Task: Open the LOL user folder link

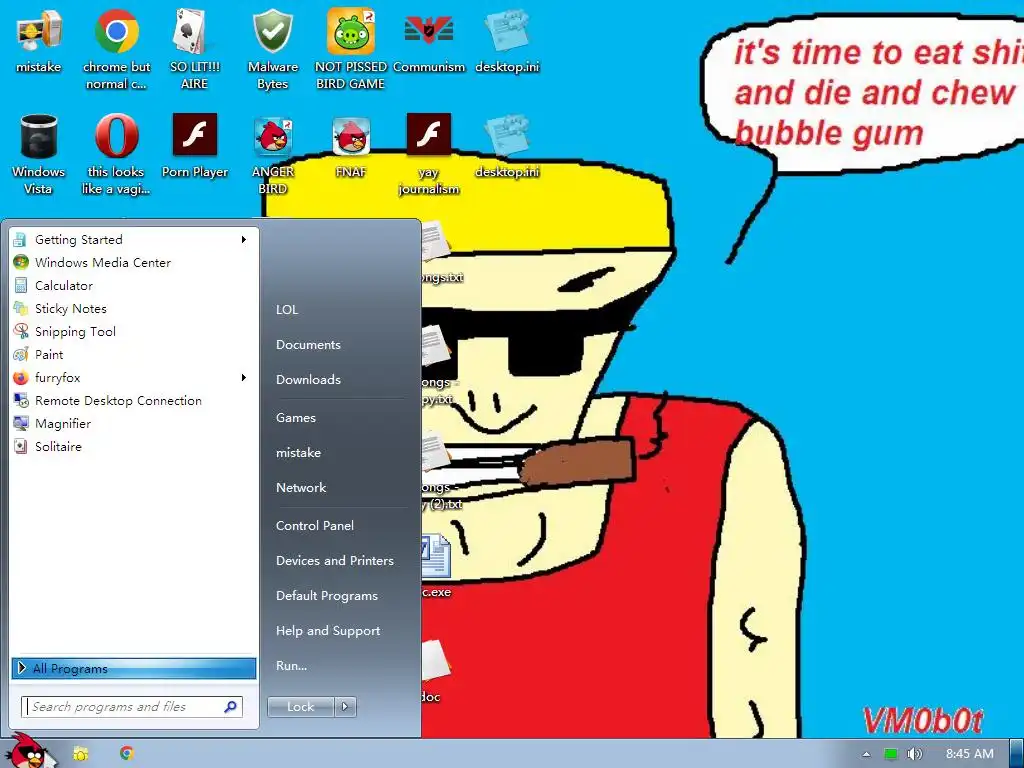Action: [x=287, y=310]
